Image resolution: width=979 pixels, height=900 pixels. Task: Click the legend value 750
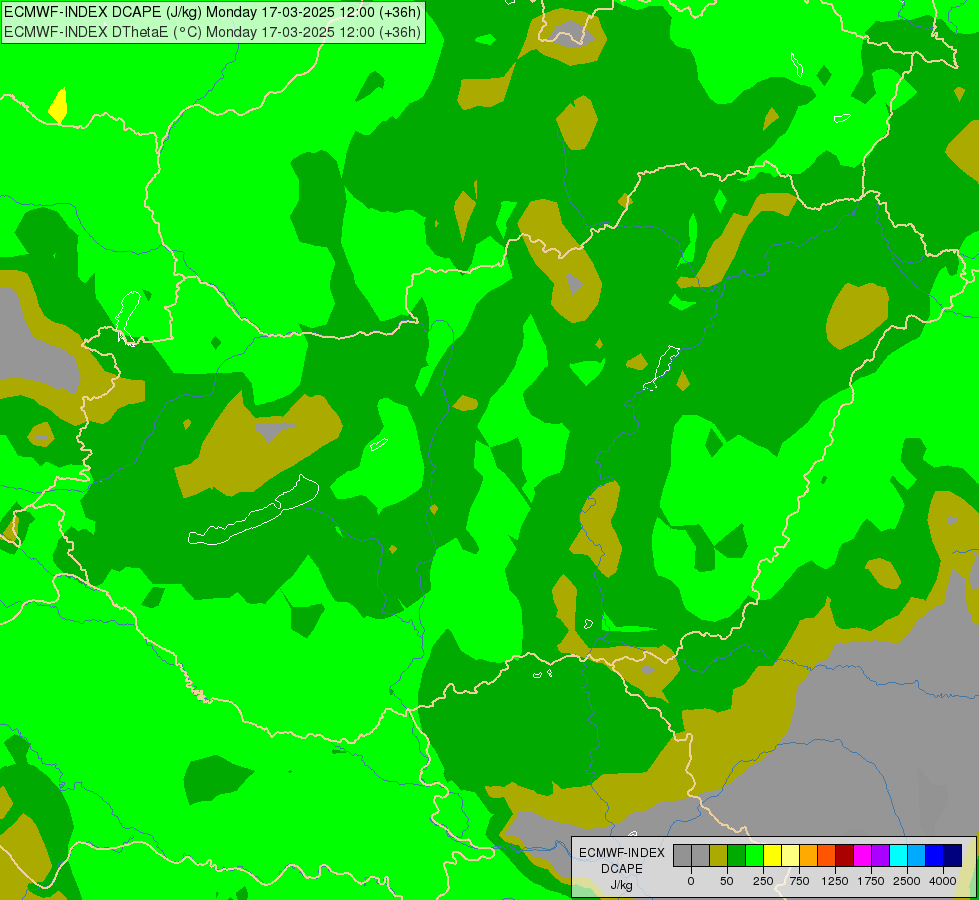coord(799,881)
